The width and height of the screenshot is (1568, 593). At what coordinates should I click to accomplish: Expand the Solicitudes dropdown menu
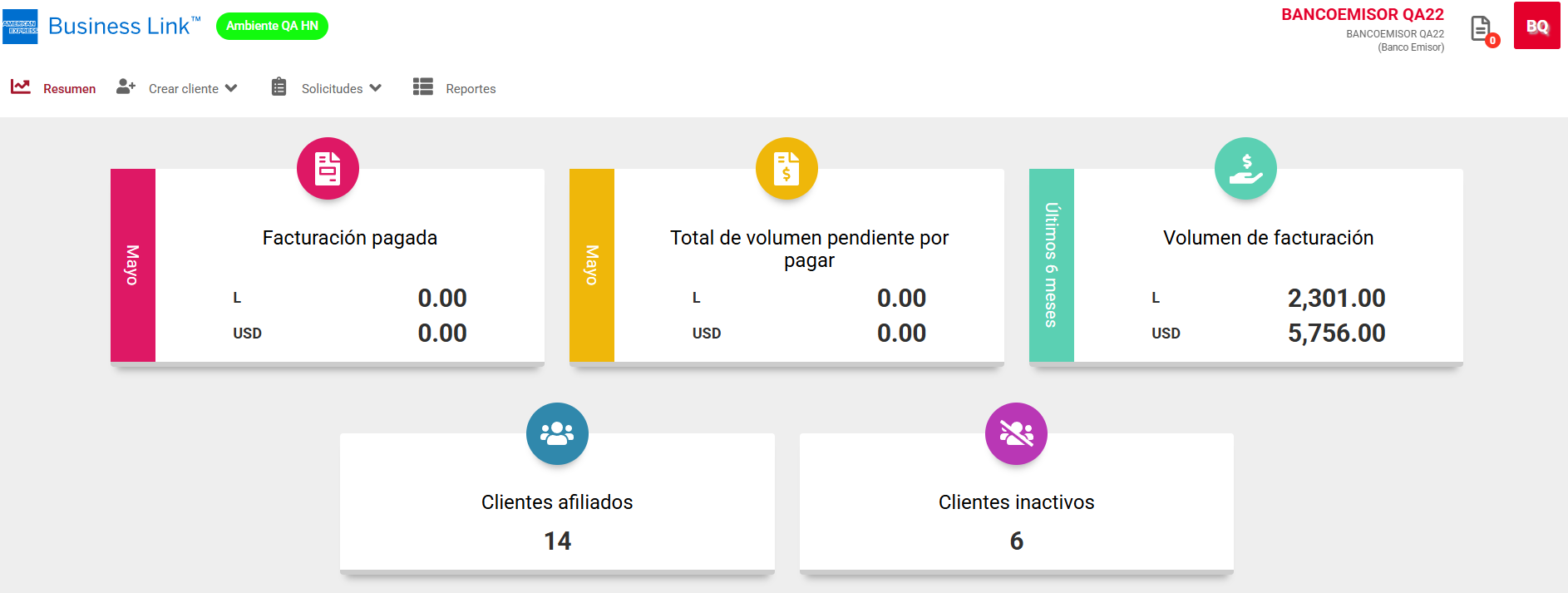tap(332, 88)
